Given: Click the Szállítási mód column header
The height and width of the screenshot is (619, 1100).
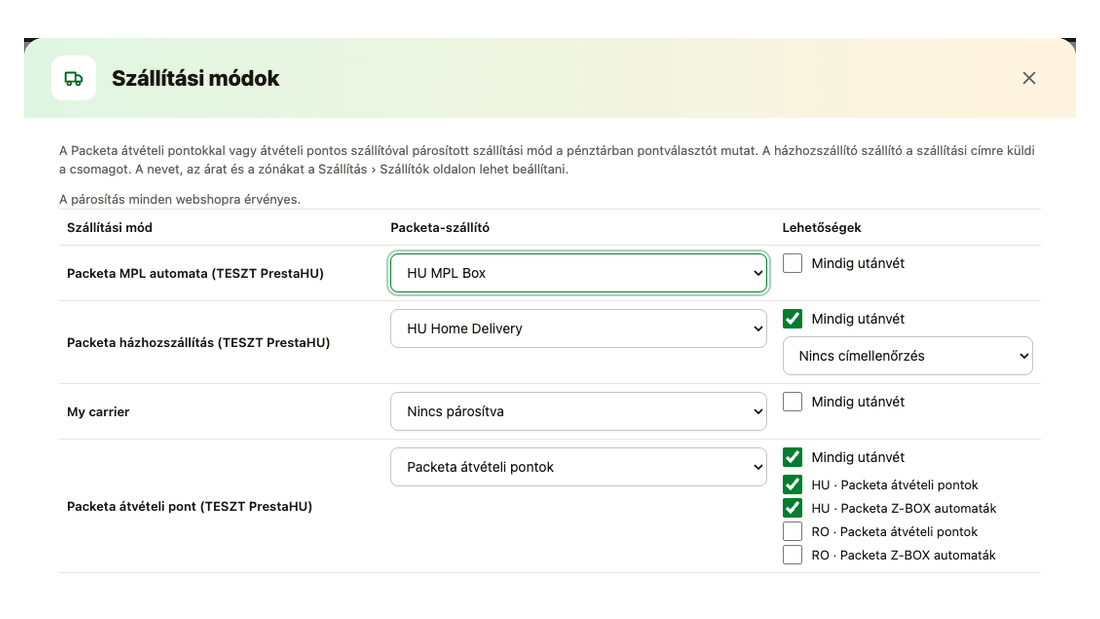Looking at the screenshot, I should [x=109, y=227].
